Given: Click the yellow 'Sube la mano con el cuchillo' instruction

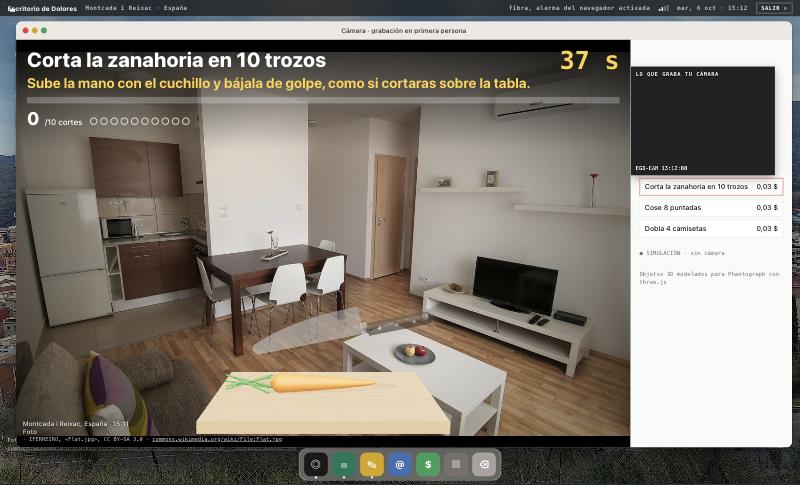Looking at the screenshot, I should (279, 83).
